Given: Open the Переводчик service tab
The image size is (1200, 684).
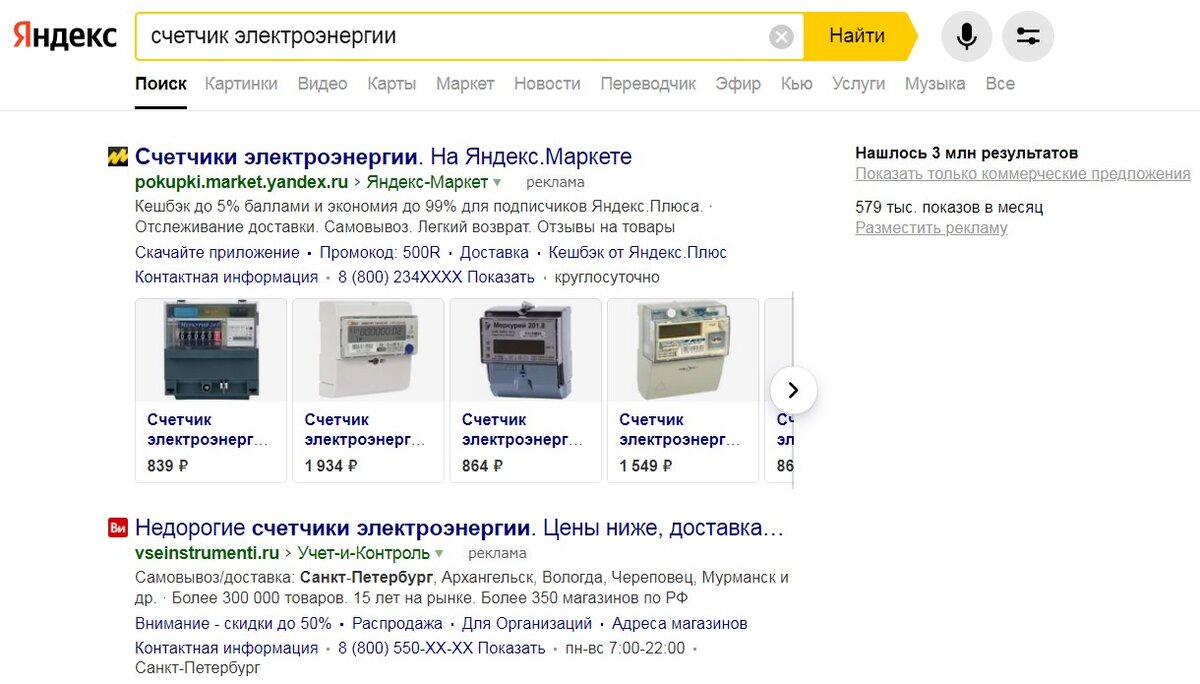Looking at the screenshot, I should click(x=648, y=84).
